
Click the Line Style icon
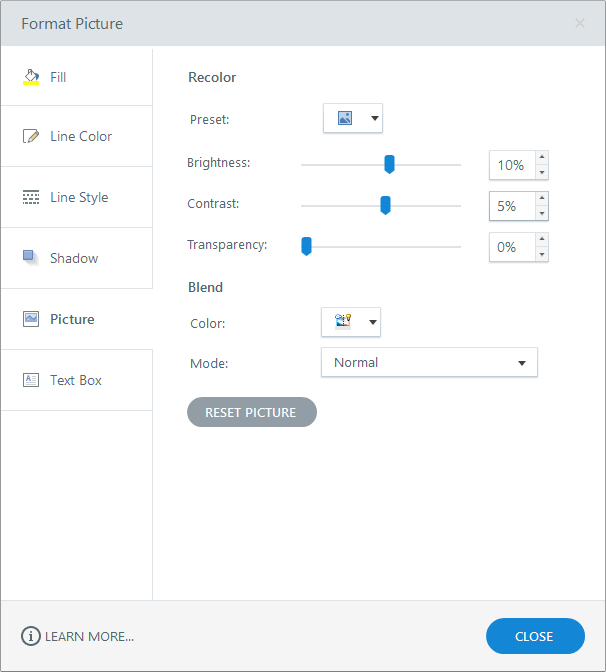point(31,197)
